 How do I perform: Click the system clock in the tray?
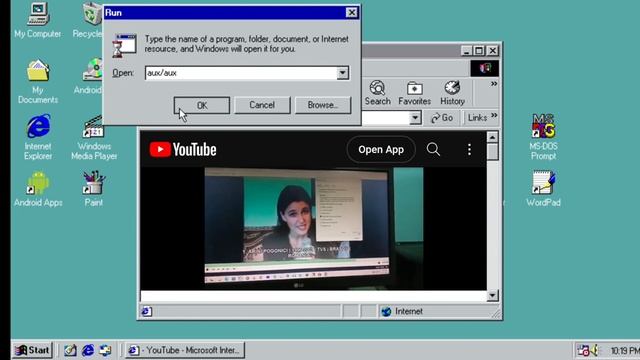(624, 351)
